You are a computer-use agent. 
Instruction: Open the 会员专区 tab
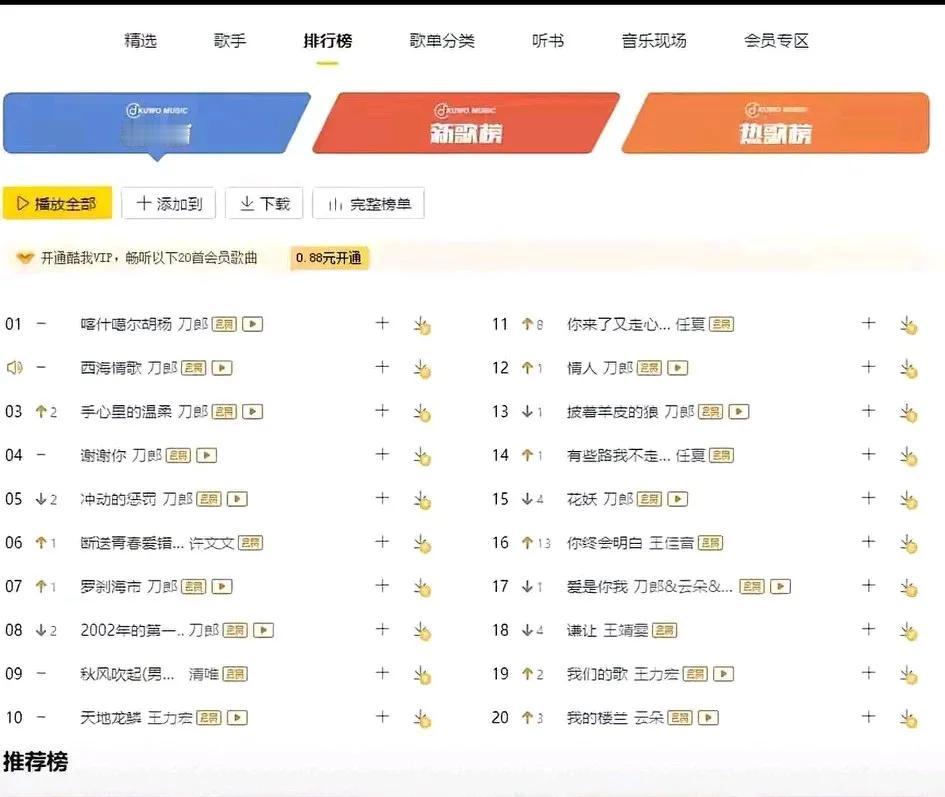pyautogui.click(x=776, y=40)
